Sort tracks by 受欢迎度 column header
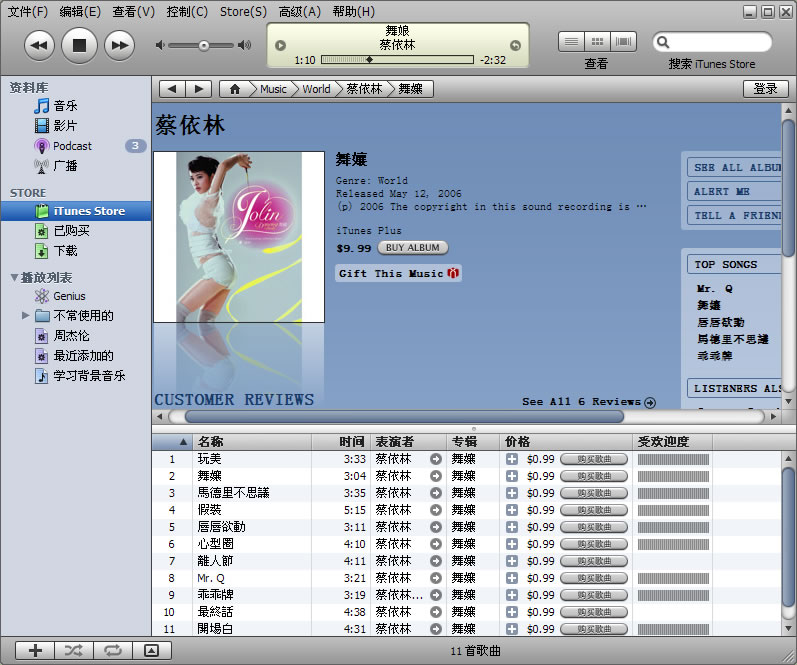Screen dimensions: 797x665 pyautogui.click(x=673, y=442)
